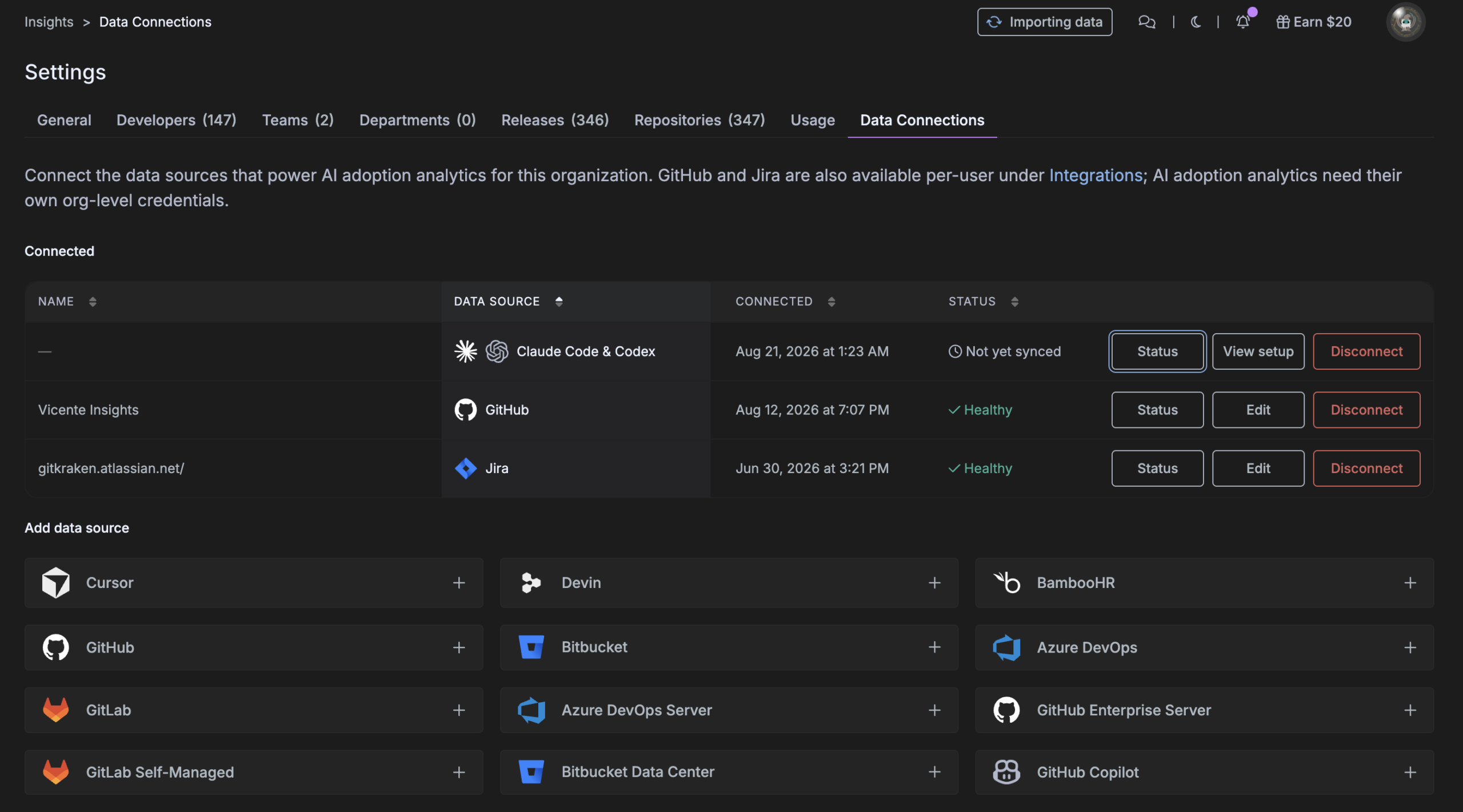Click the GitLab fox icon
Viewport: 1463px width, 812px height.
(55, 709)
